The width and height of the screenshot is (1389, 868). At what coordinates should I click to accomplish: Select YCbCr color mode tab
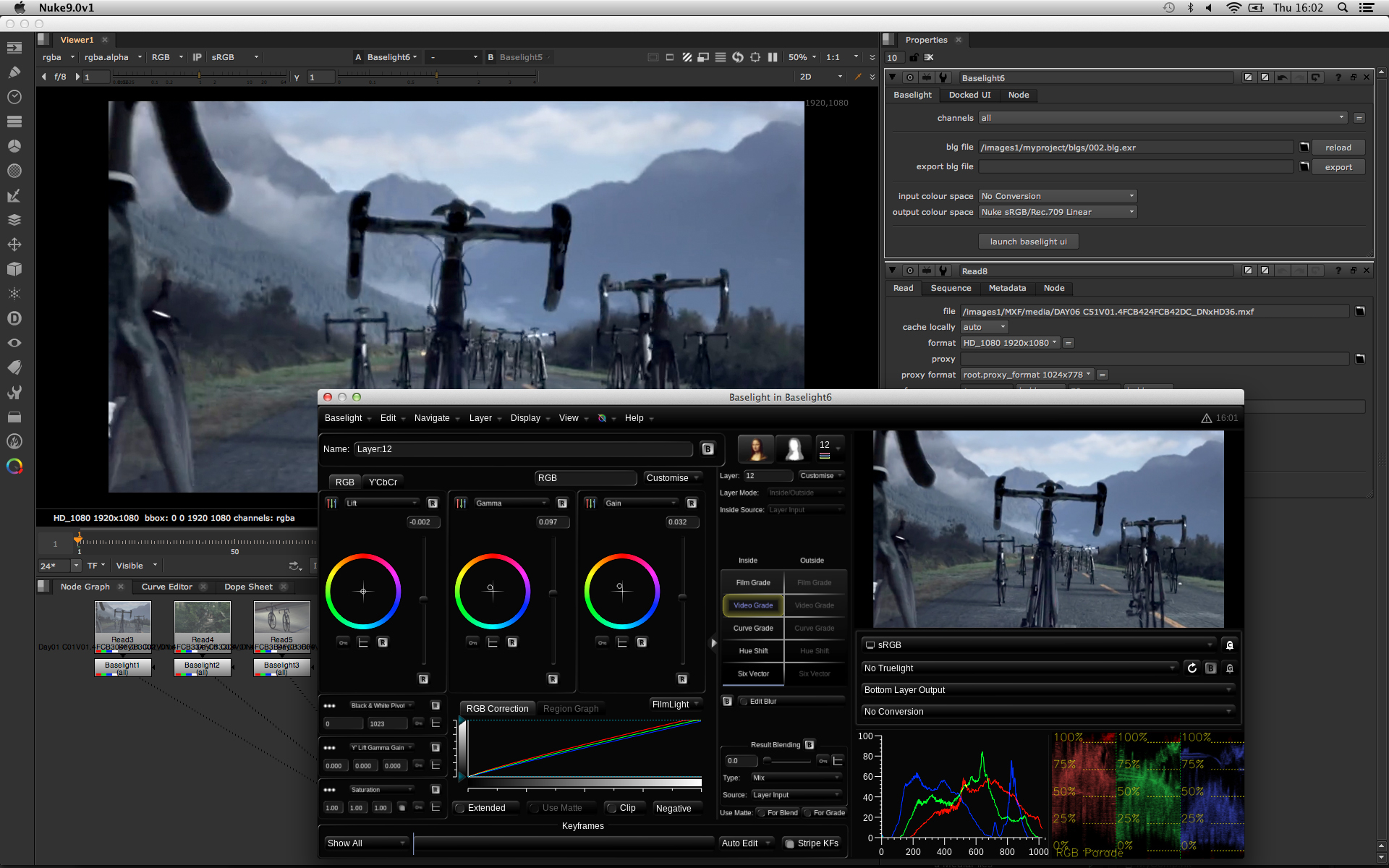pyautogui.click(x=381, y=482)
